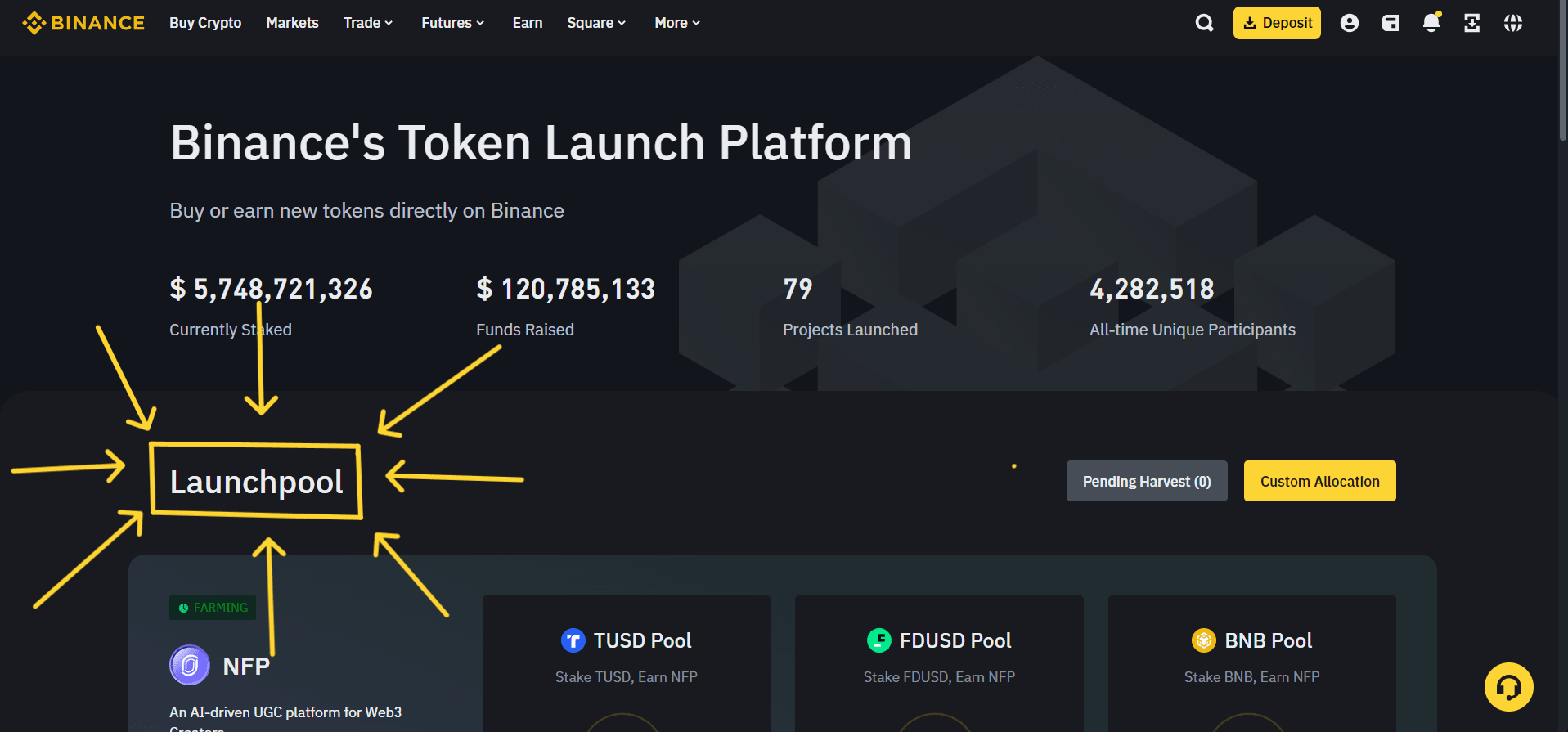The image size is (1568, 732).
Task: Expand the Trade dropdown menu
Action: click(x=368, y=23)
